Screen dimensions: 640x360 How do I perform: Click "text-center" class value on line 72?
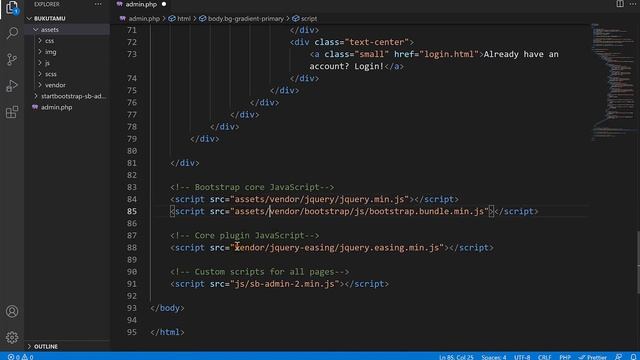[x=377, y=42]
